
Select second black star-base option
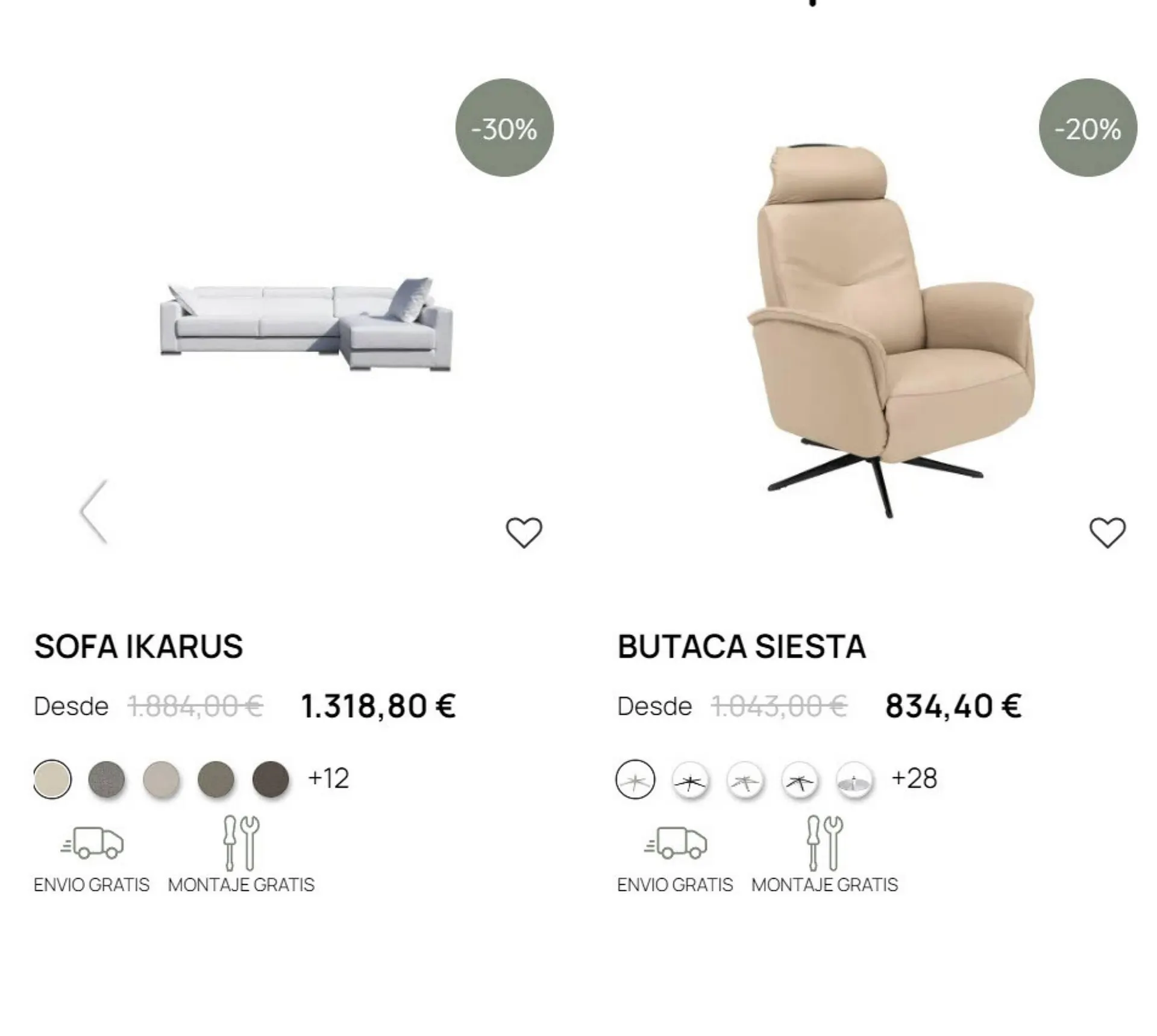690,781
